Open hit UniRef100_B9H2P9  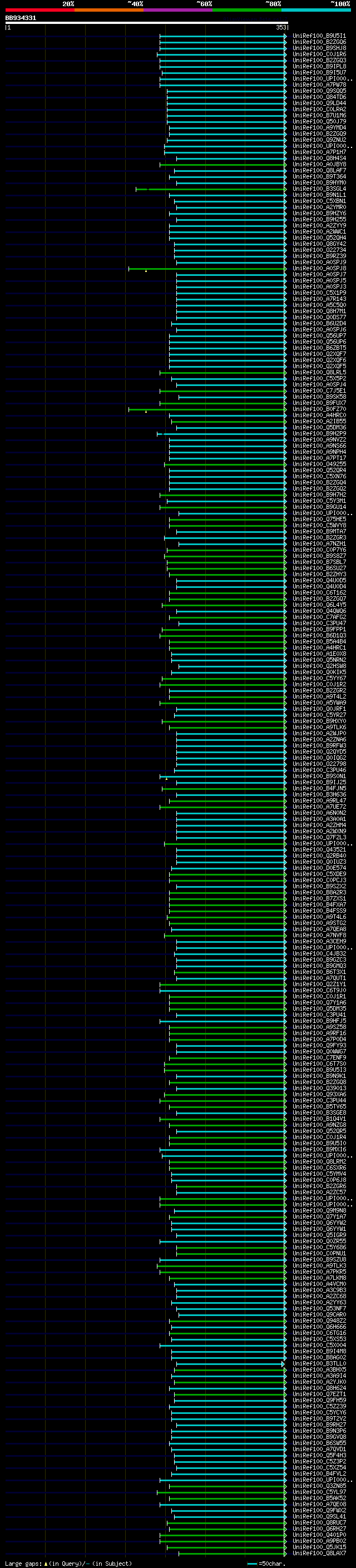[319, 433]
